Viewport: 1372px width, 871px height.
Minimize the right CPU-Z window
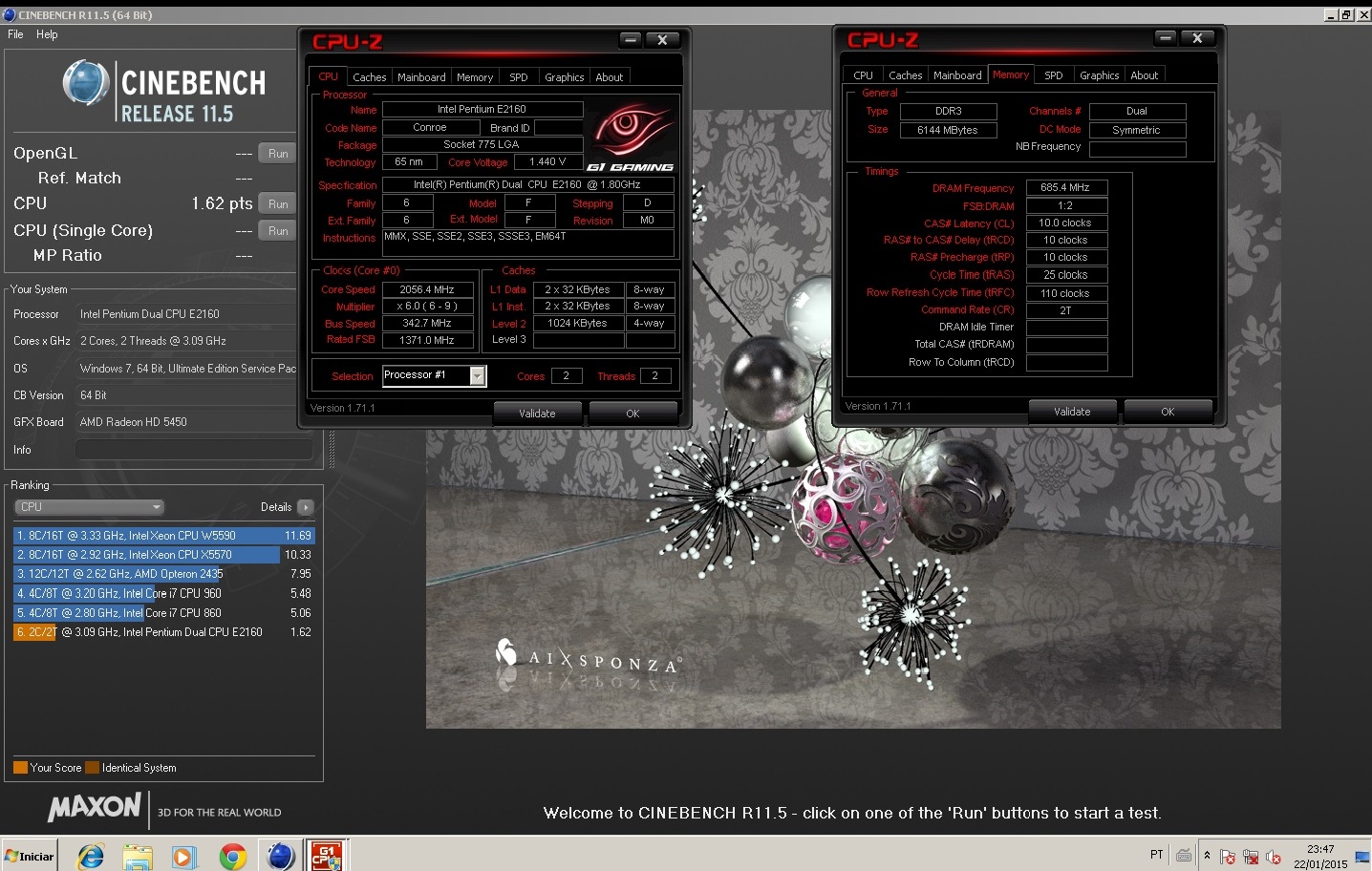coord(1166,38)
